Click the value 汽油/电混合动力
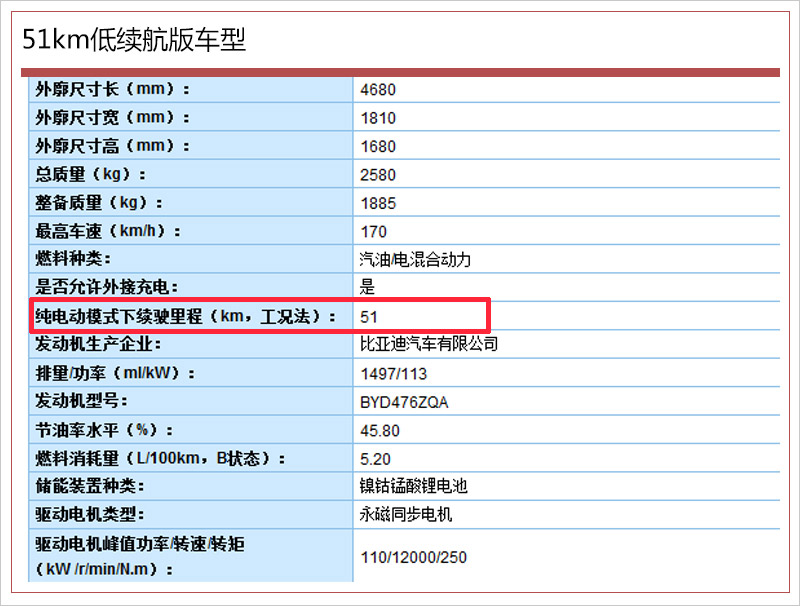The width and height of the screenshot is (800, 606). tap(415, 260)
